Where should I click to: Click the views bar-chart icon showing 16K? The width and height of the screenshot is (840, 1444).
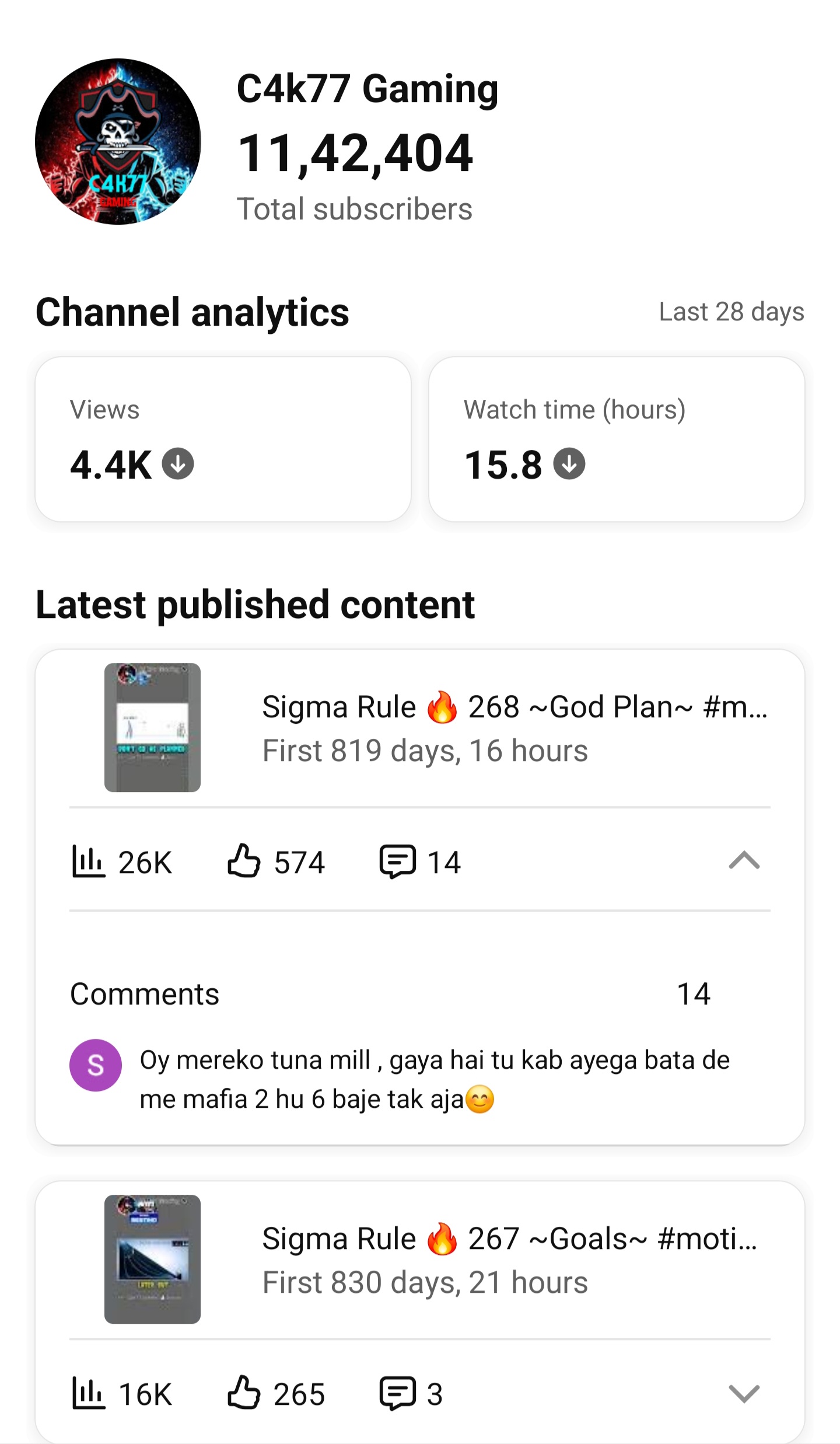88,1393
